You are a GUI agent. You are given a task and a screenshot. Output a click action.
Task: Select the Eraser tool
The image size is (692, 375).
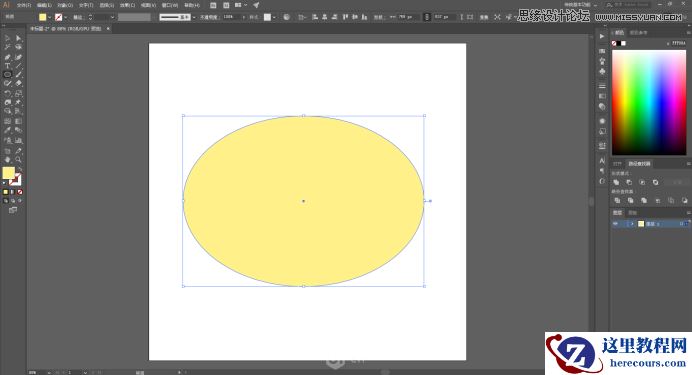point(19,83)
